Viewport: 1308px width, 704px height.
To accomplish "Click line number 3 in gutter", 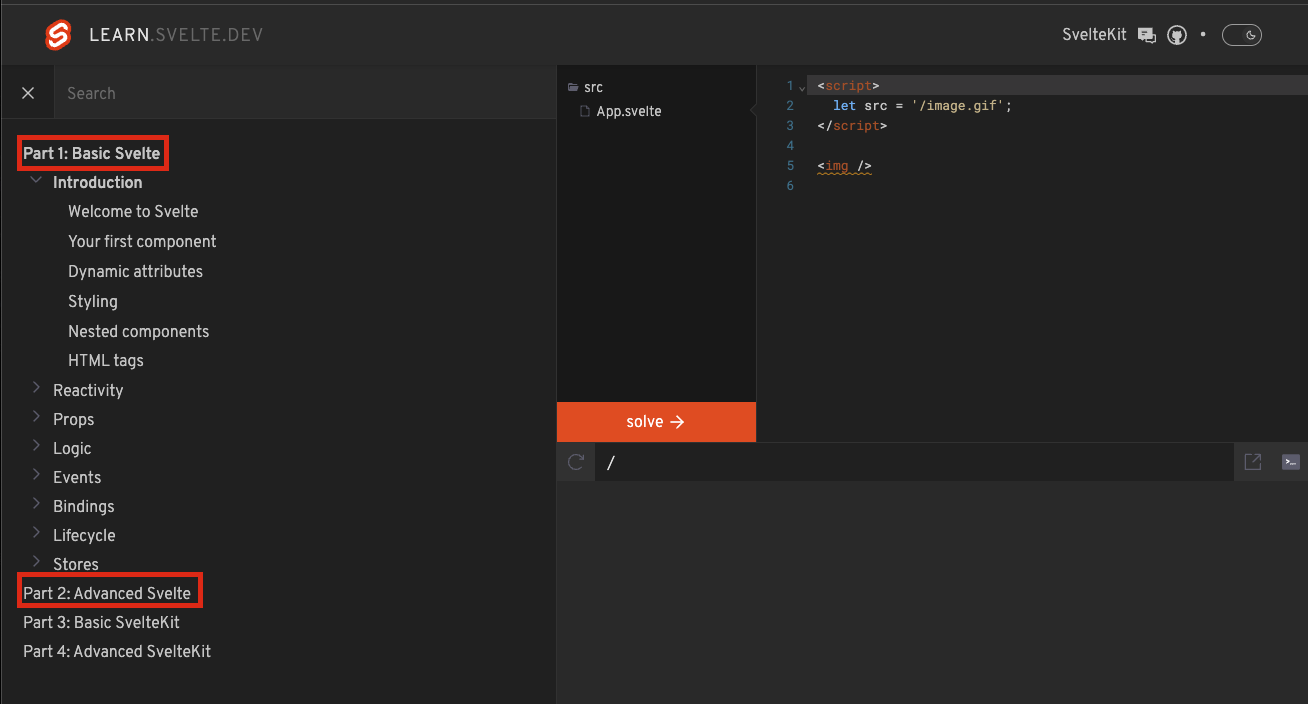I will (x=790, y=126).
